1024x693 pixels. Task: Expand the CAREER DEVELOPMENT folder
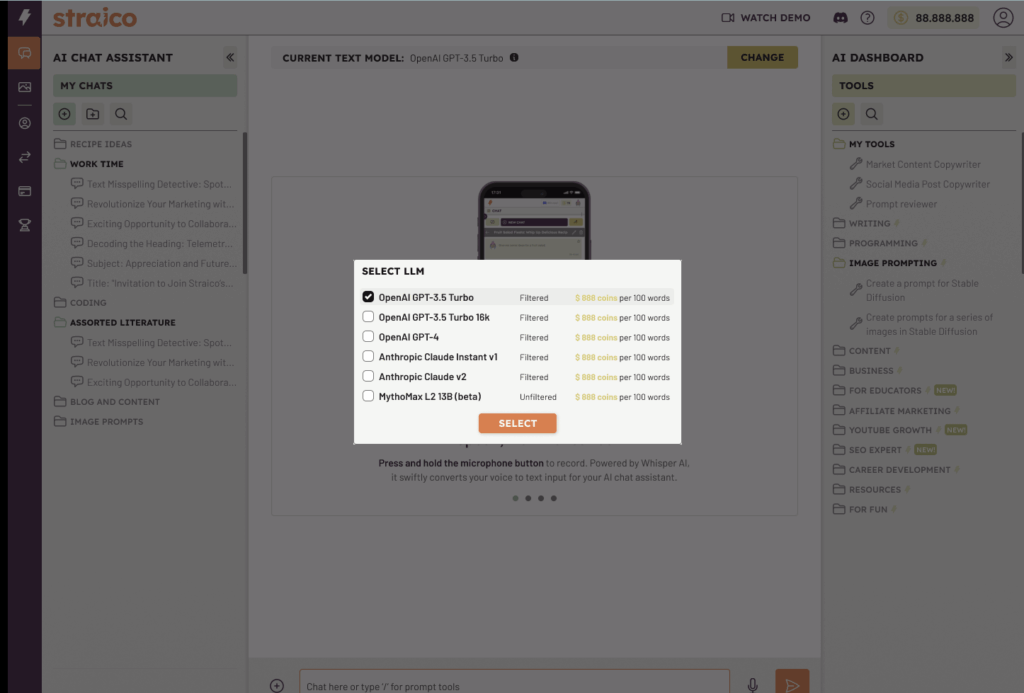[891, 470]
